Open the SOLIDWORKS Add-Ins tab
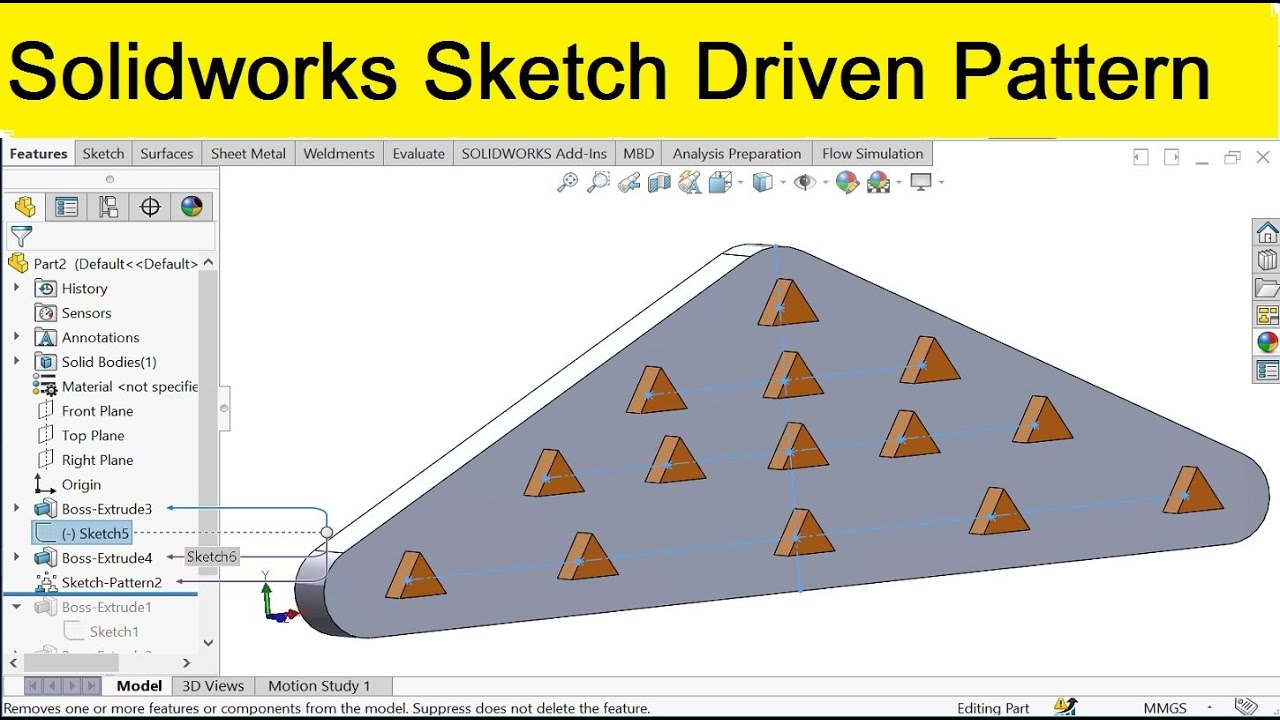 tap(534, 154)
